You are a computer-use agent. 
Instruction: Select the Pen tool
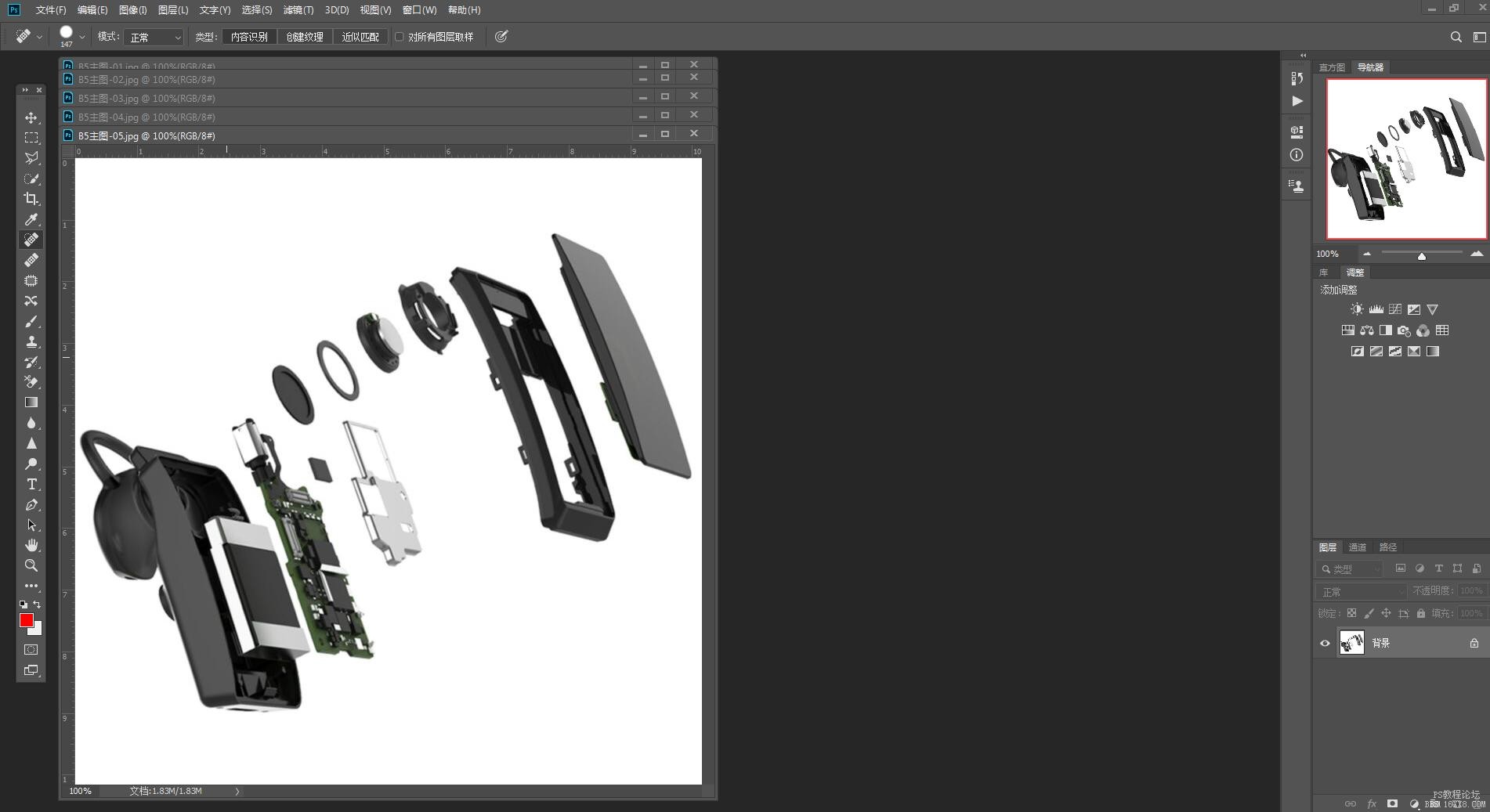[31, 504]
